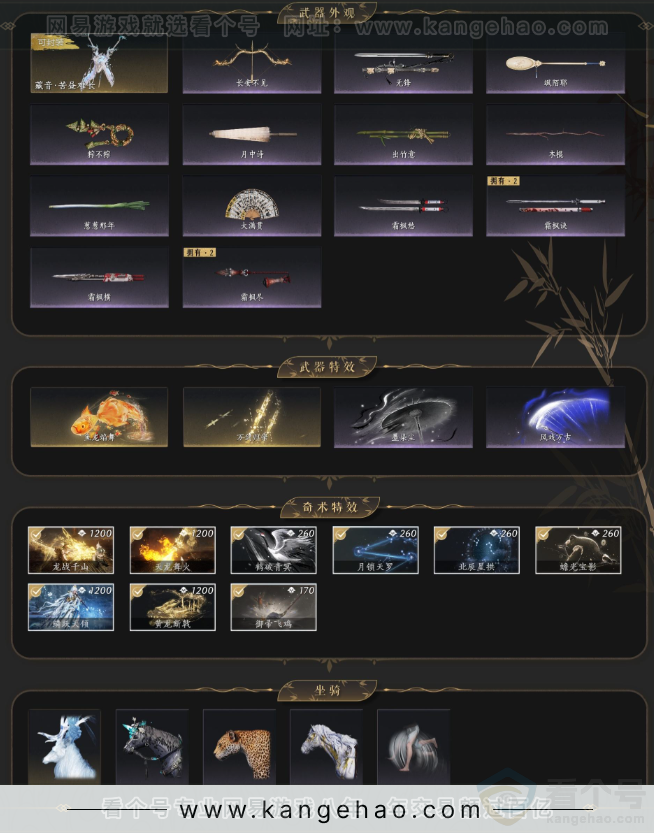Open the 坐骑 mounts section header

327,690
